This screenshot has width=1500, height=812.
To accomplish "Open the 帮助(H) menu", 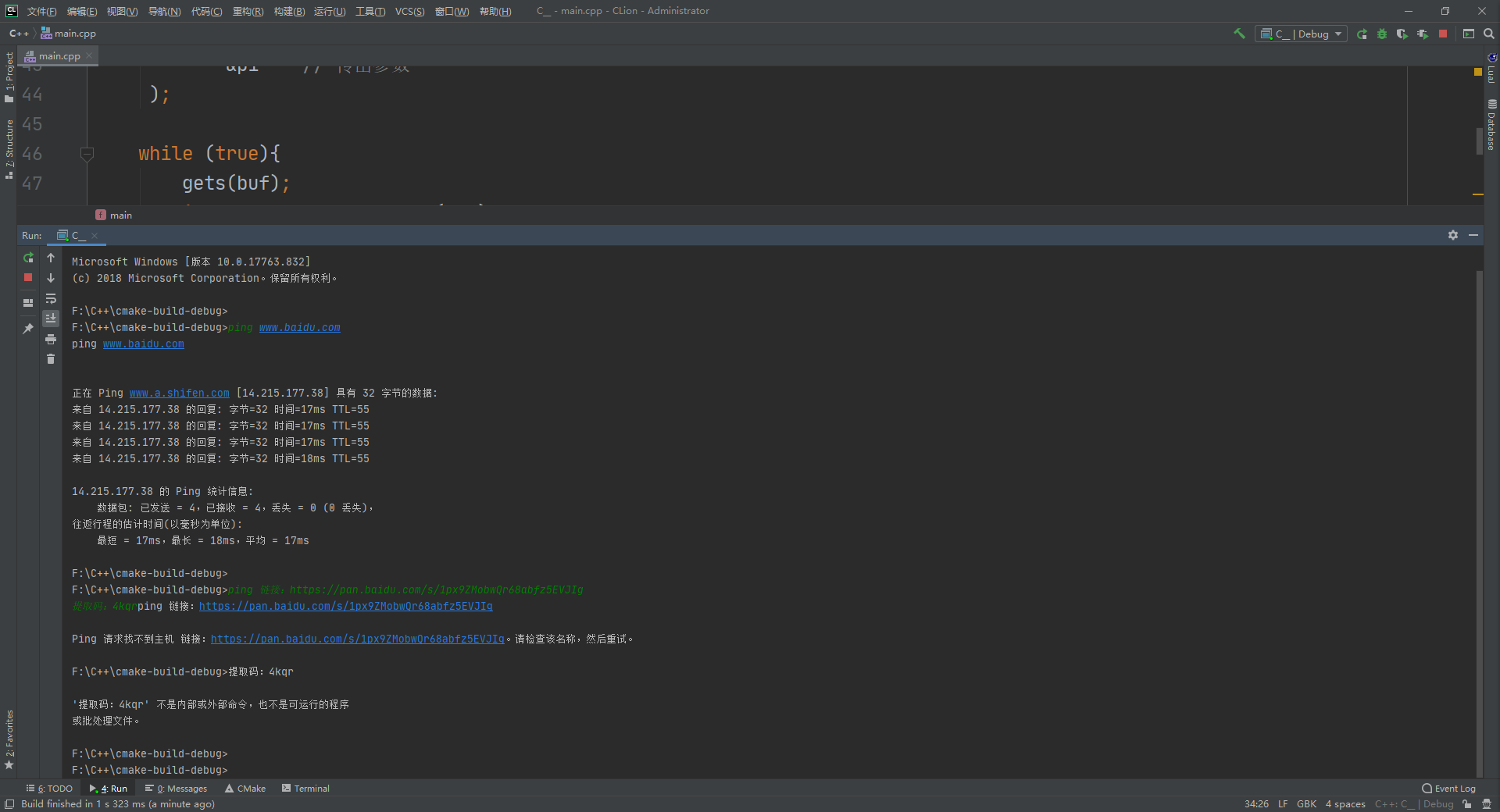I will tap(495, 11).
